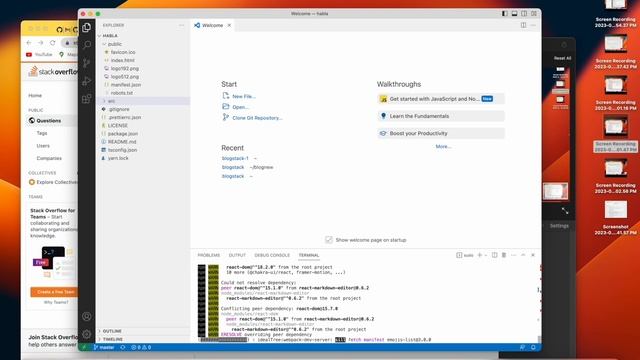
Task: Click Explorer more actions ellipsis
Action: [x=181, y=25]
